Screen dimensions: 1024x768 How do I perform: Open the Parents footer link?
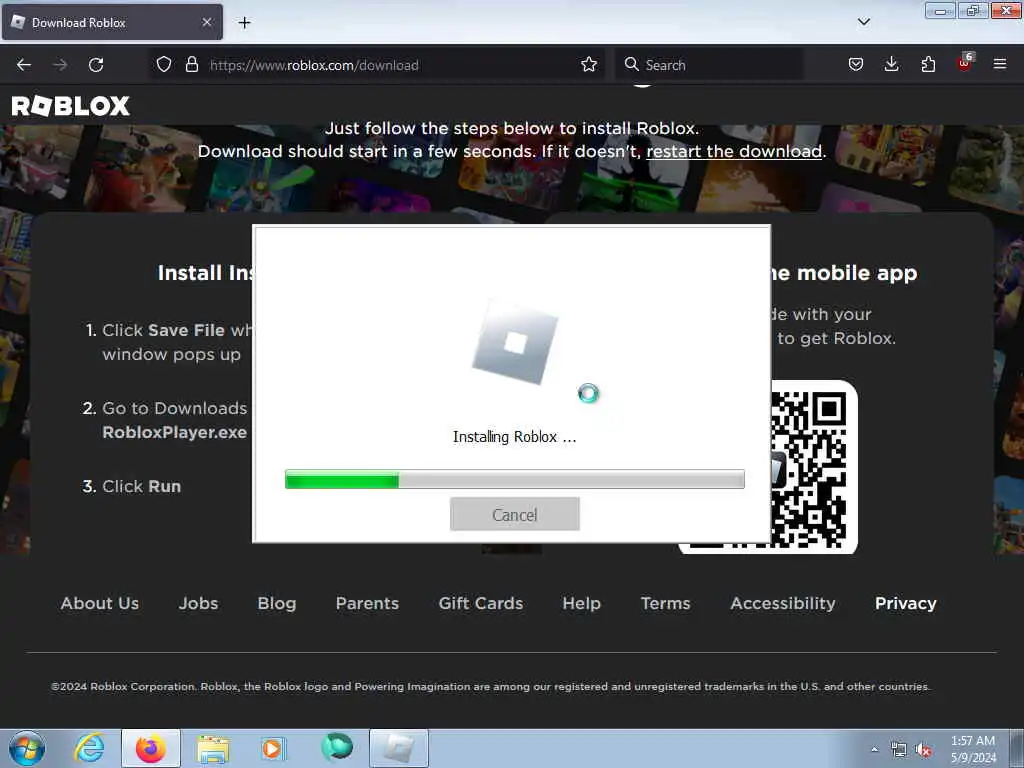tap(367, 603)
